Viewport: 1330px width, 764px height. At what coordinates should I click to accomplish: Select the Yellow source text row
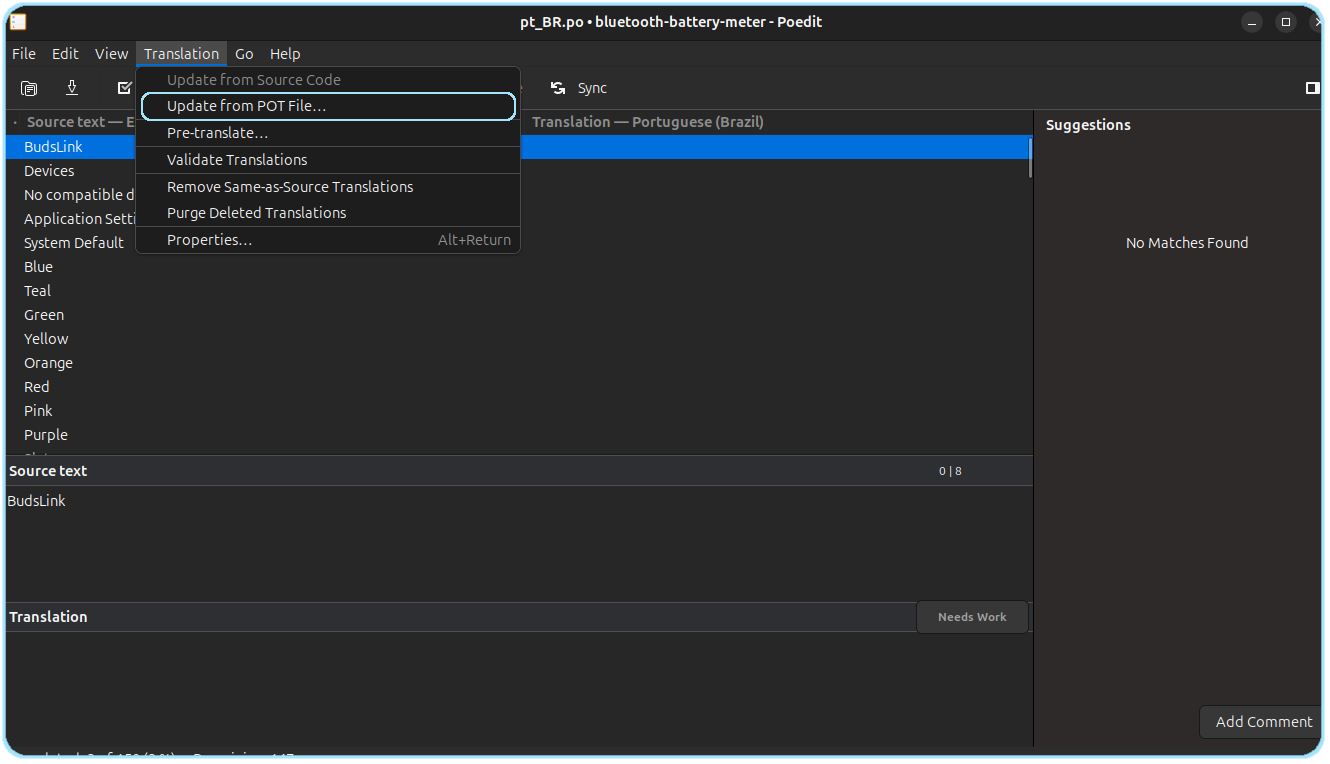46,339
